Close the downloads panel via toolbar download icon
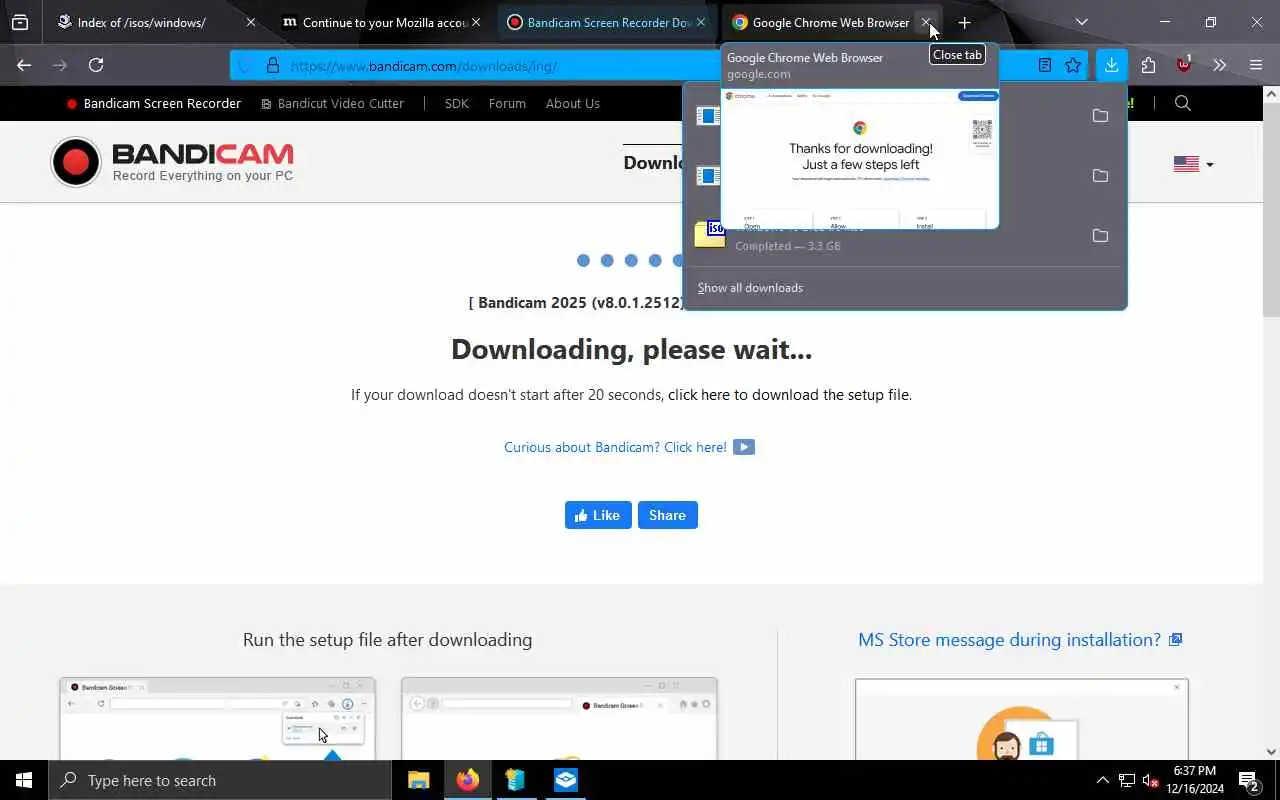Screen dimensions: 1280x800 pos(1111,65)
